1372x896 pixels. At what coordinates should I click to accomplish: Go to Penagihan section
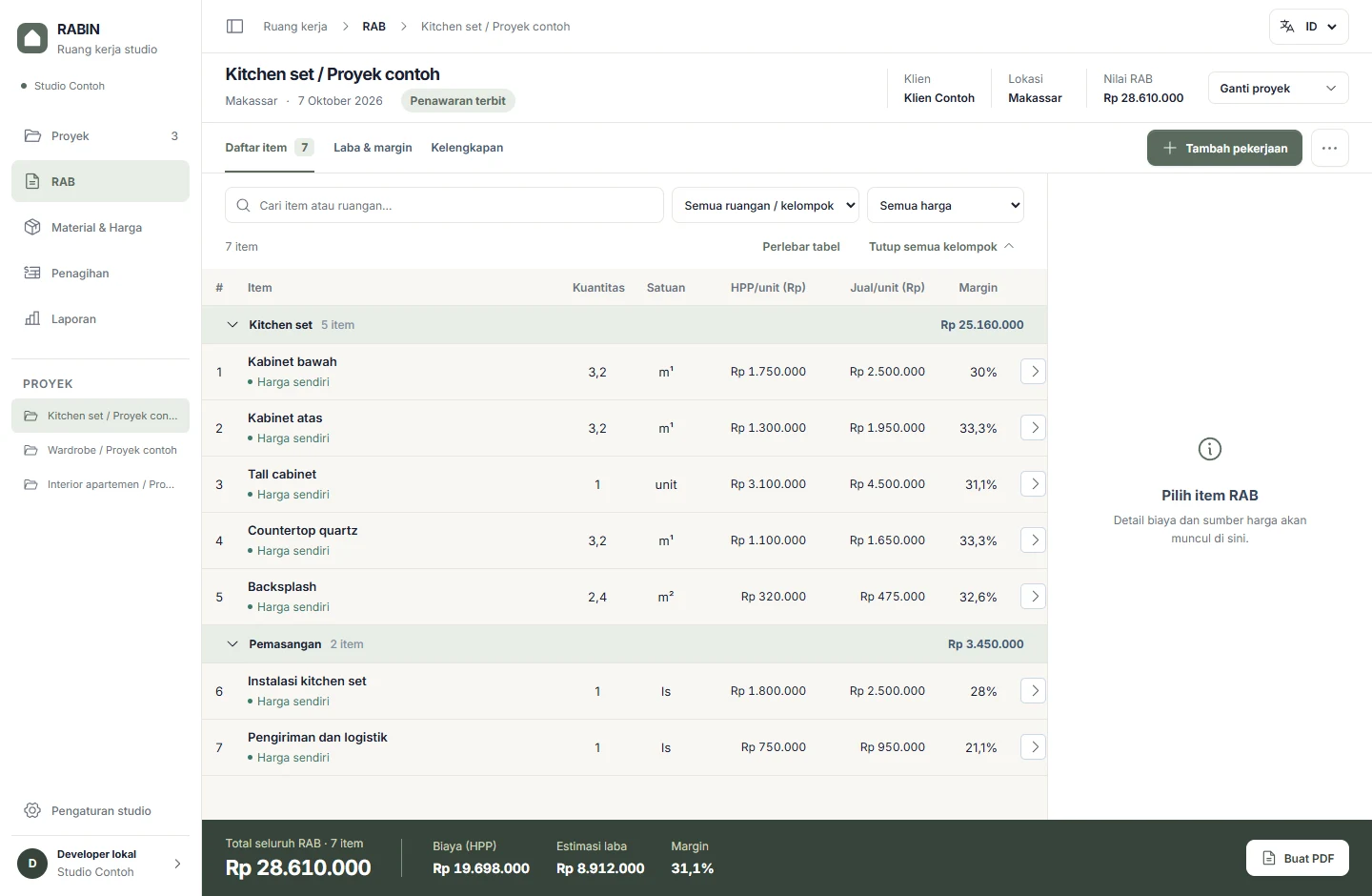tap(100, 274)
